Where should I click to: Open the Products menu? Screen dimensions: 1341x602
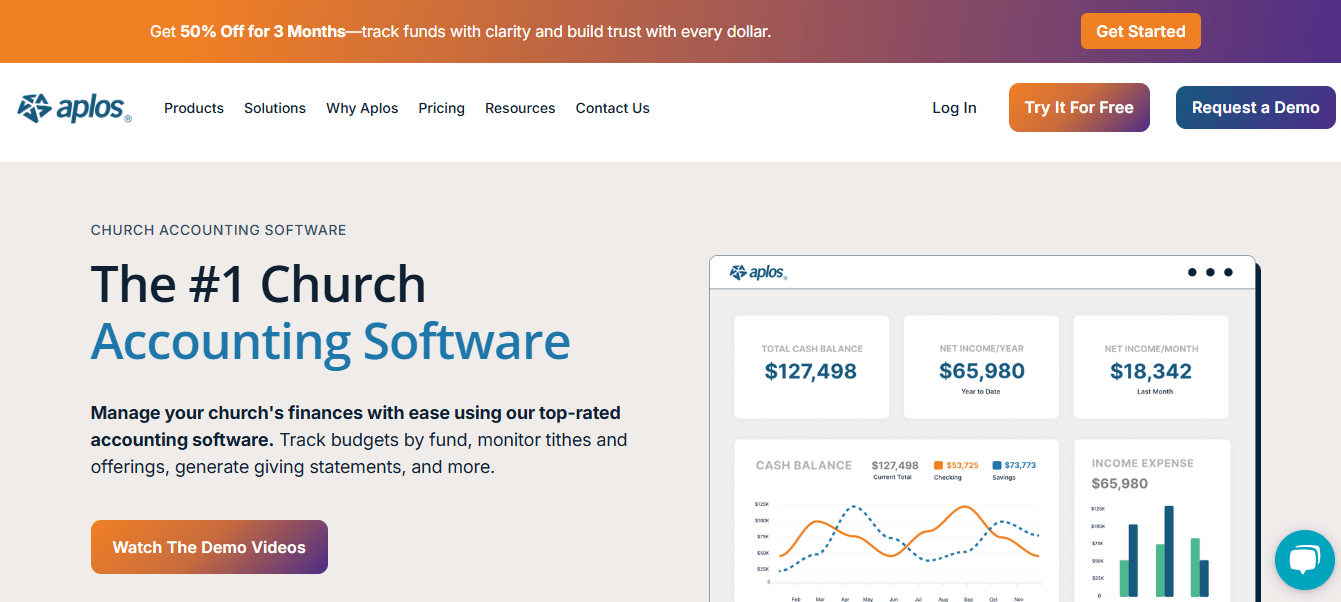[x=194, y=108]
